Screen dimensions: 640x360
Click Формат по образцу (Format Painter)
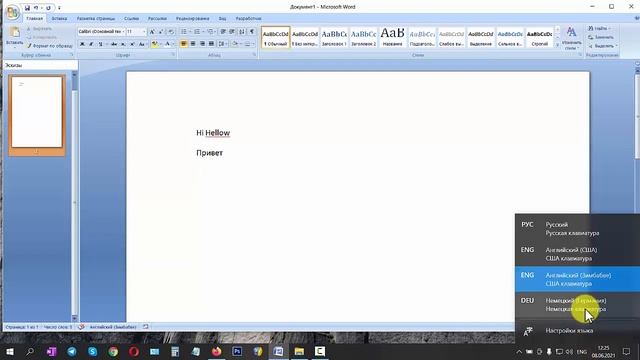point(49,46)
